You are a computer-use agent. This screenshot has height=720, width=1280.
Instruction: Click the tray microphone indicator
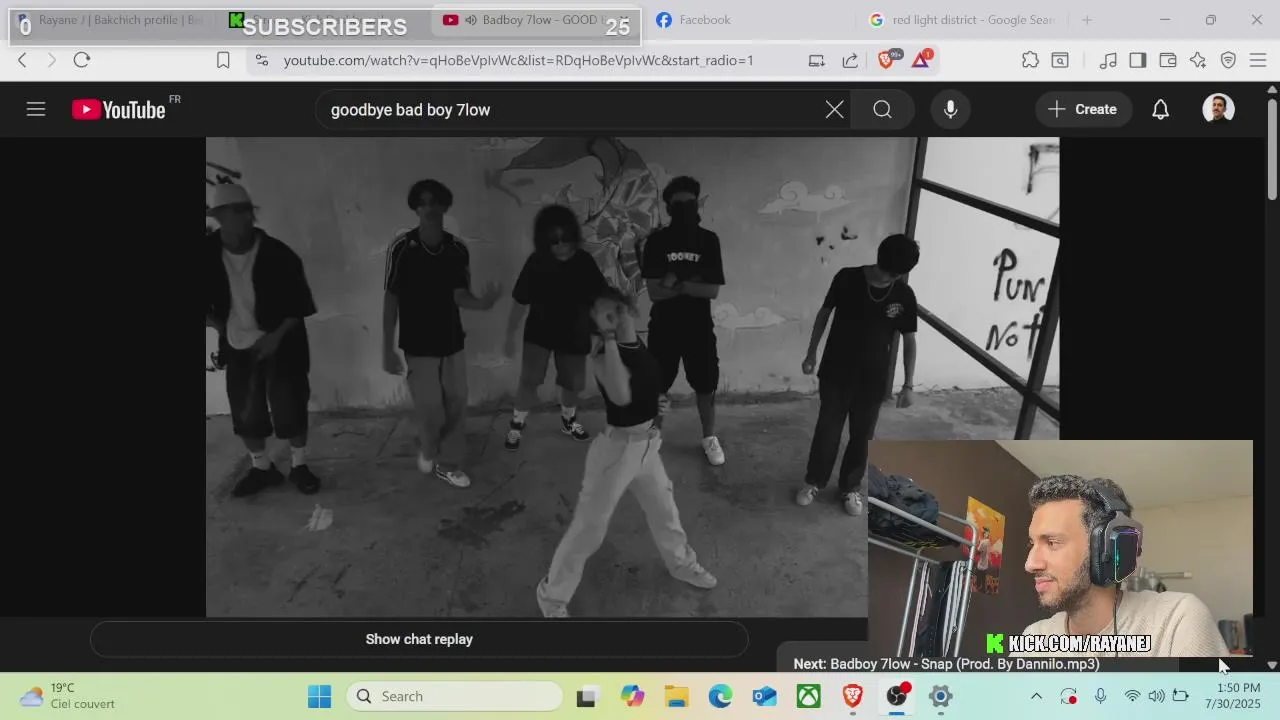pos(1100,696)
